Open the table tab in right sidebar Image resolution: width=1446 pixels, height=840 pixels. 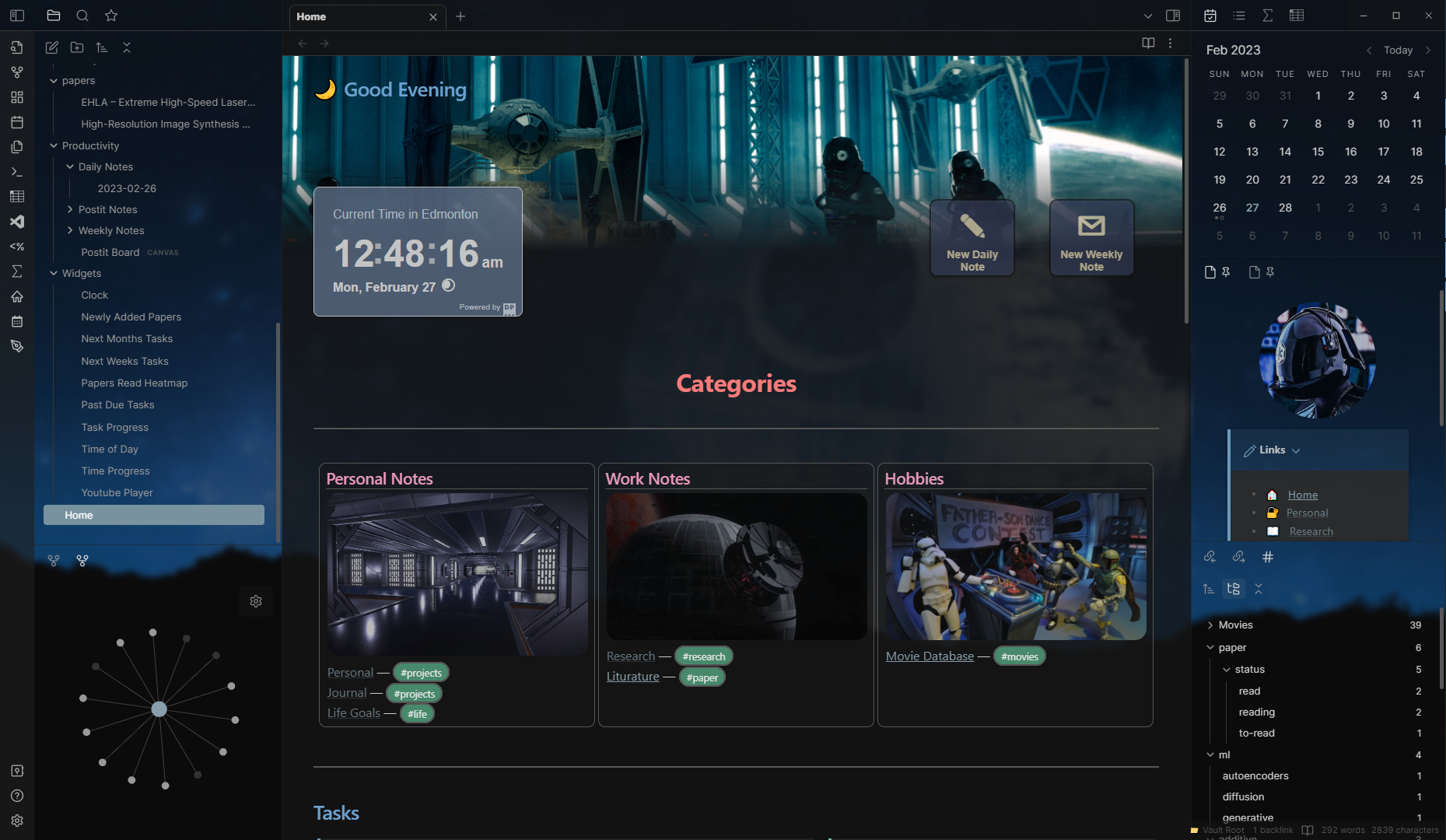point(1297,16)
